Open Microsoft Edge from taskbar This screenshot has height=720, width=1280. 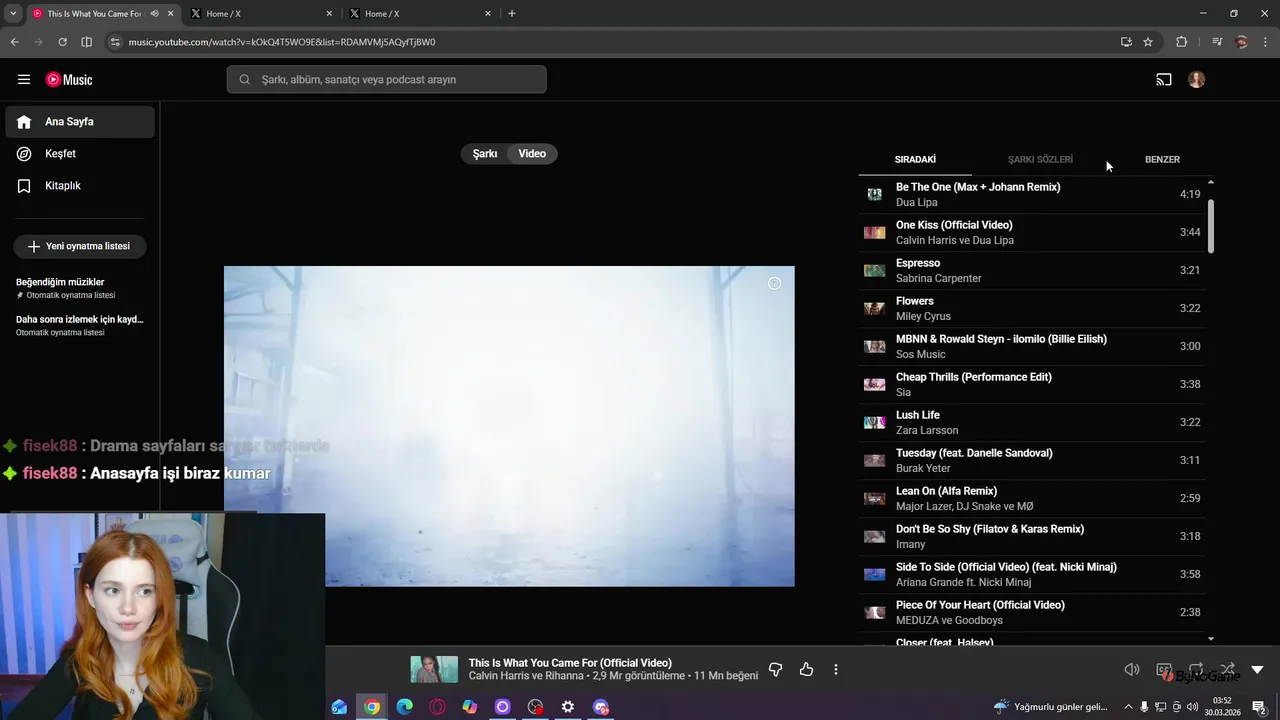pos(404,707)
